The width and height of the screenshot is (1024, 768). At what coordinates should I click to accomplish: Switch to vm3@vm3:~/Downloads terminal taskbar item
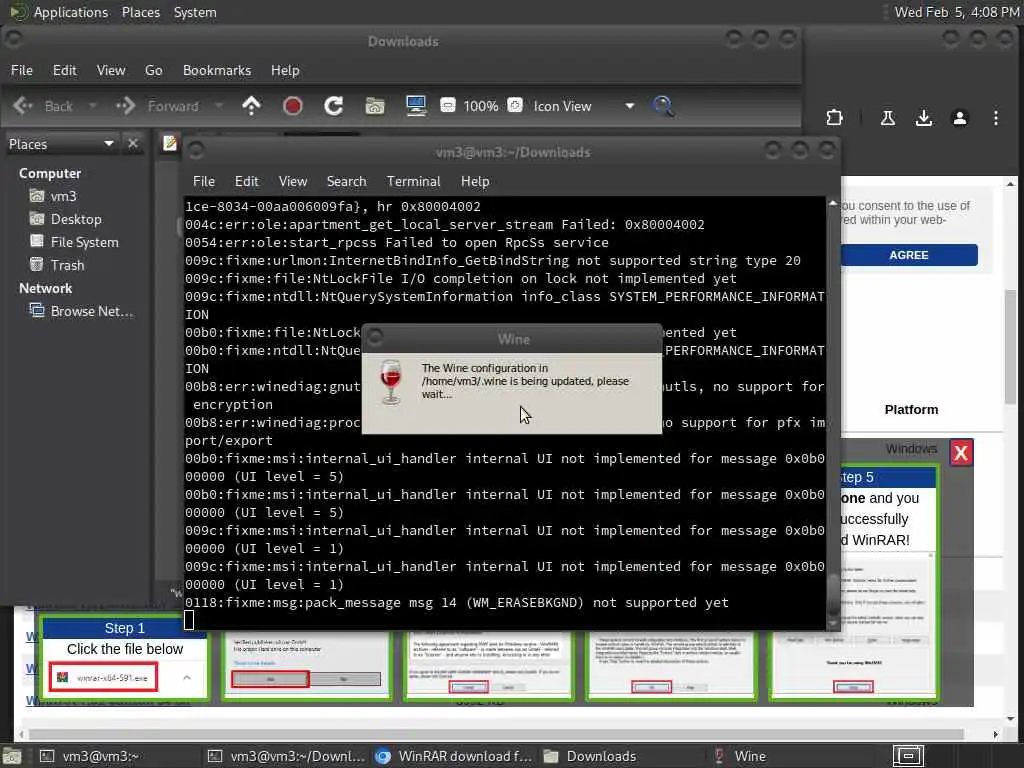(286, 756)
